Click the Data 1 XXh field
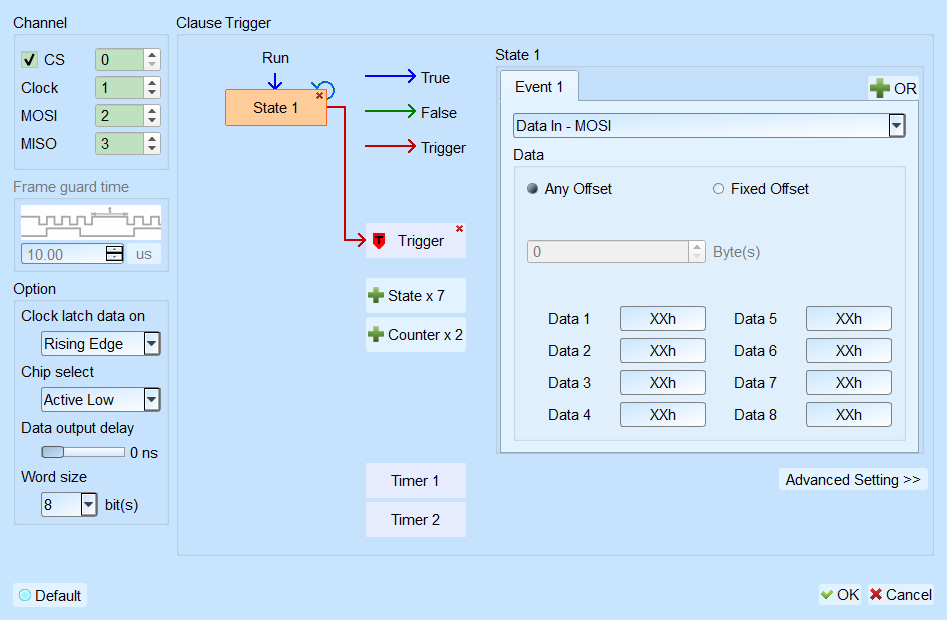 pyautogui.click(x=663, y=319)
